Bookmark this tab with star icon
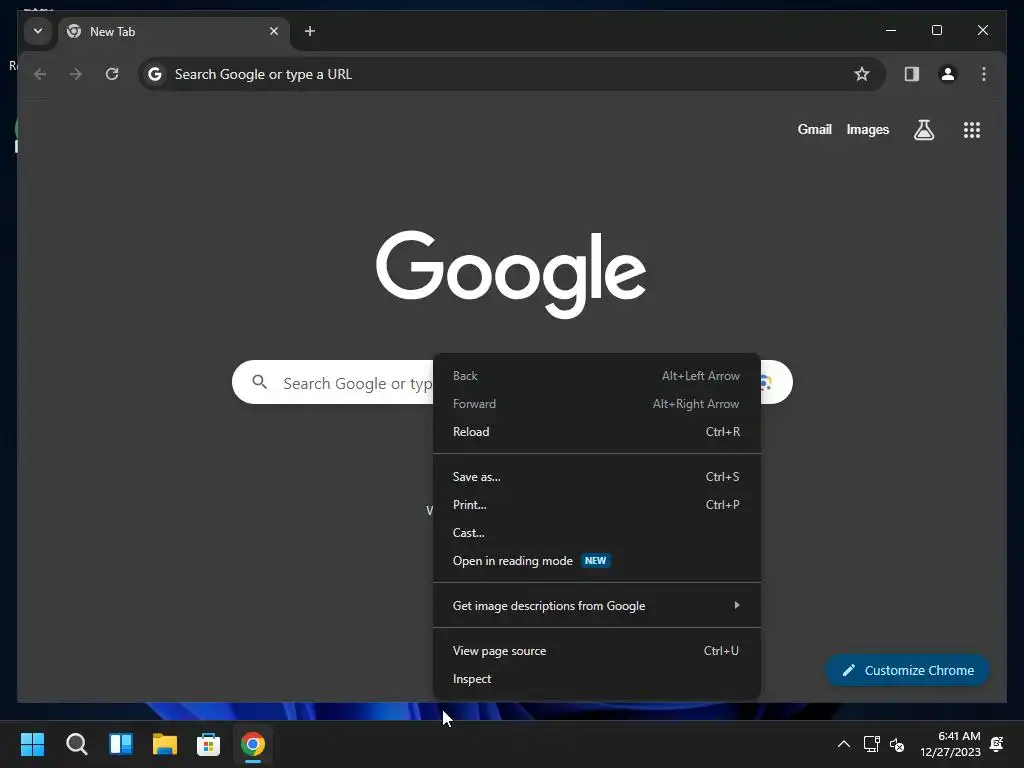The image size is (1024, 768). (861, 74)
